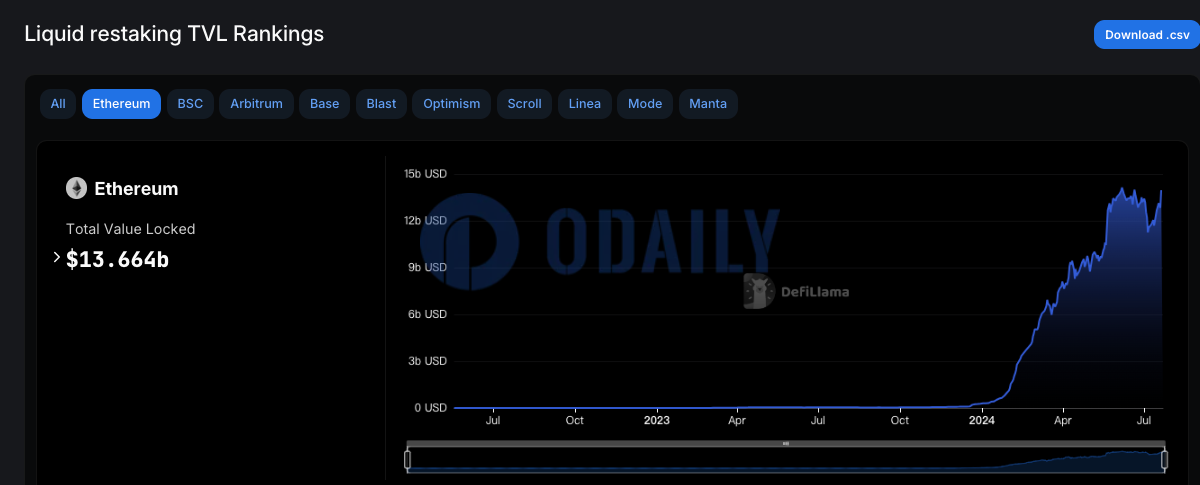Click the left handle of chart range slider

click(407, 460)
